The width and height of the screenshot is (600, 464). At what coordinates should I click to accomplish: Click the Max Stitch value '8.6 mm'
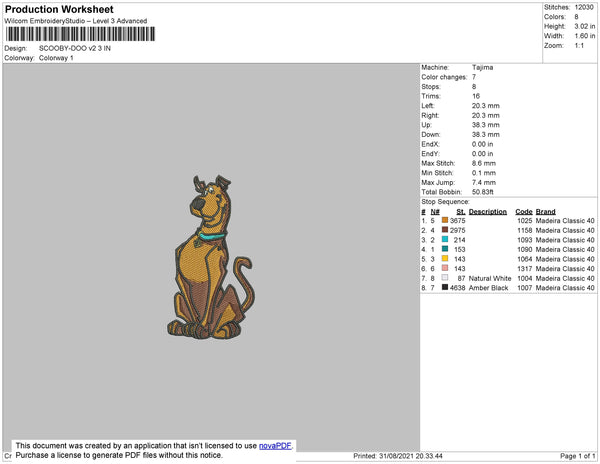coord(484,163)
